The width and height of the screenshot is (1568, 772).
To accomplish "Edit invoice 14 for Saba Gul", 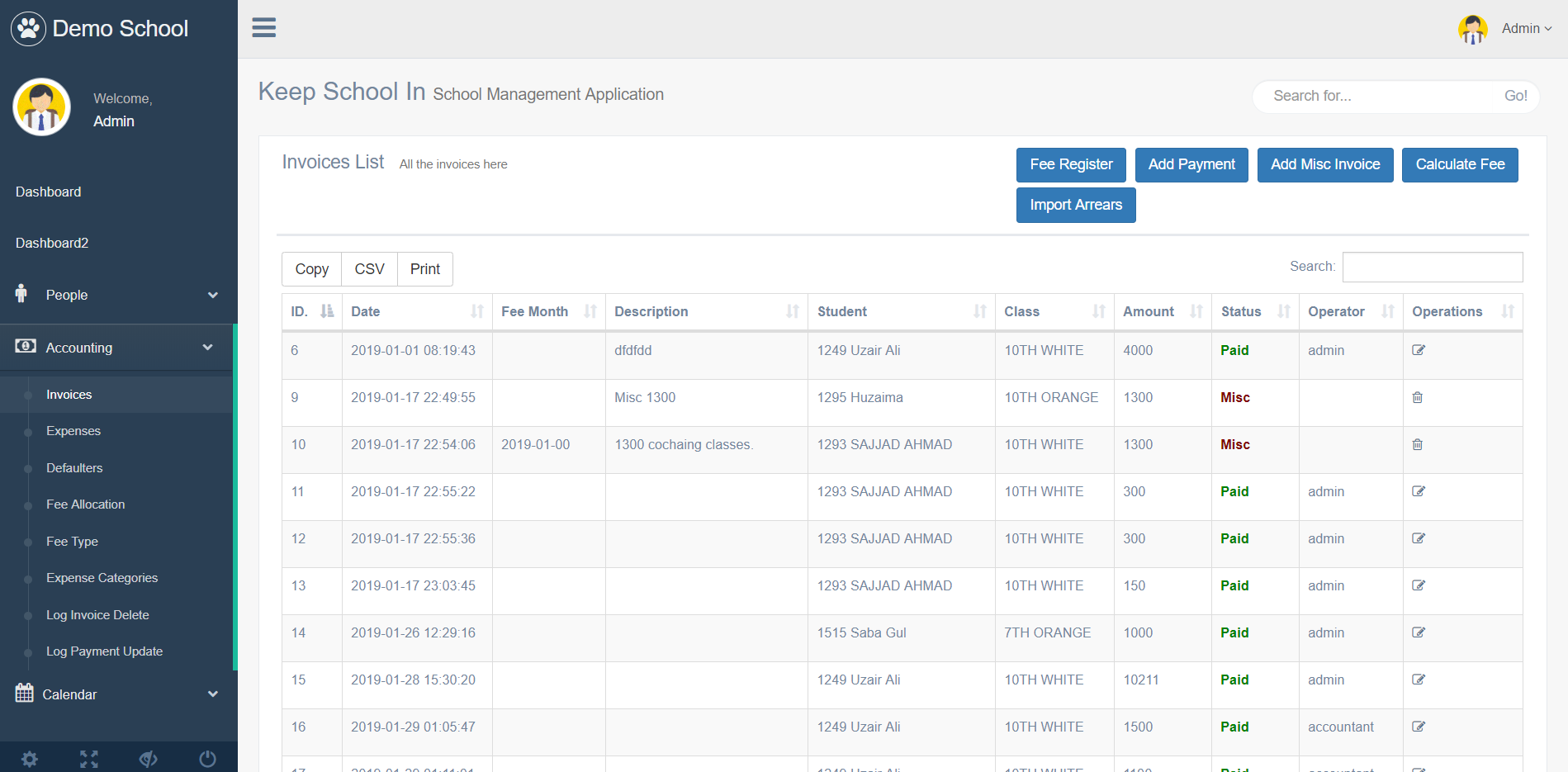I will pyautogui.click(x=1419, y=632).
